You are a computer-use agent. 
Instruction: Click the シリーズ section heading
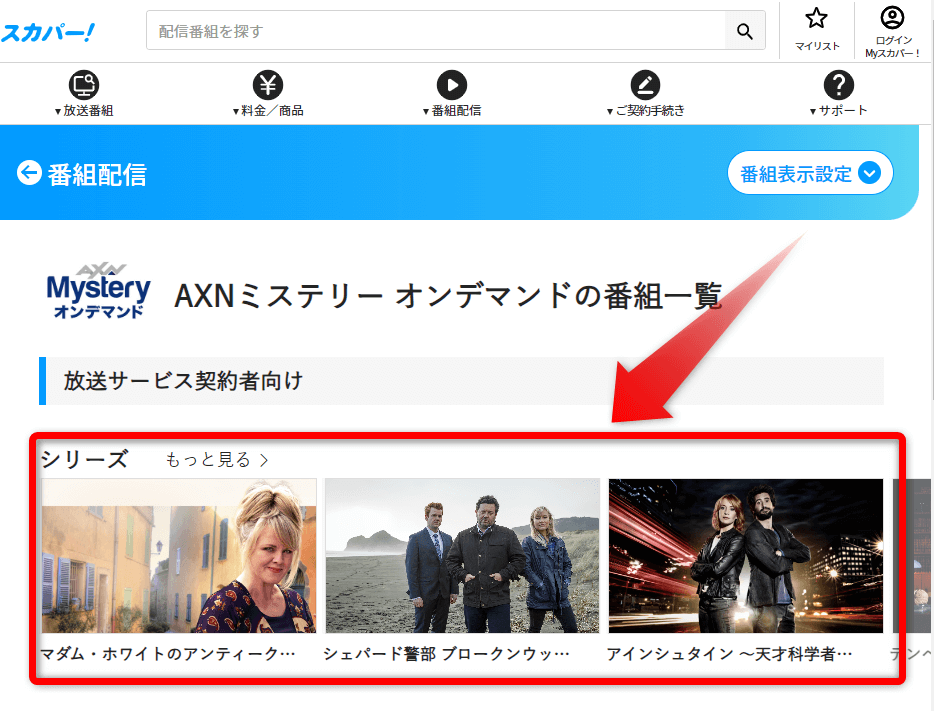point(84,459)
